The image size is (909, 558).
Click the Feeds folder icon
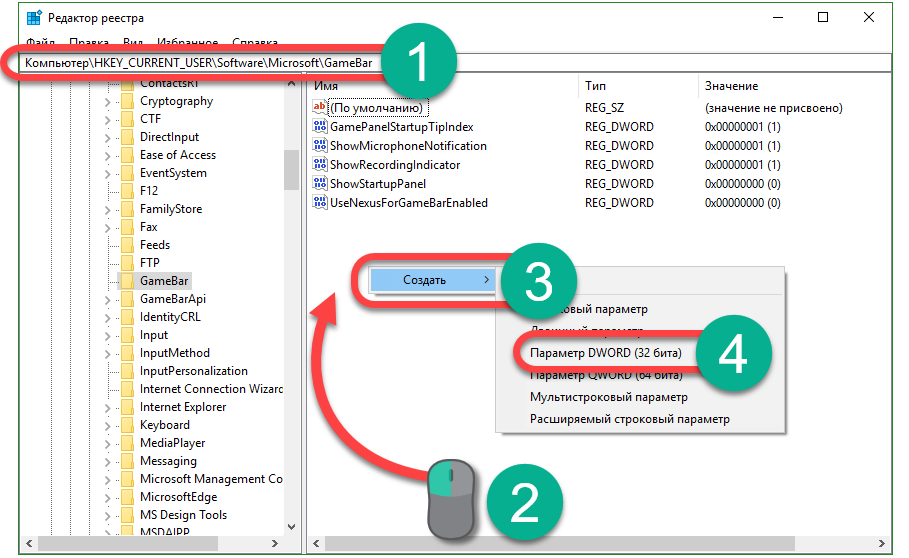coord(127,245)
